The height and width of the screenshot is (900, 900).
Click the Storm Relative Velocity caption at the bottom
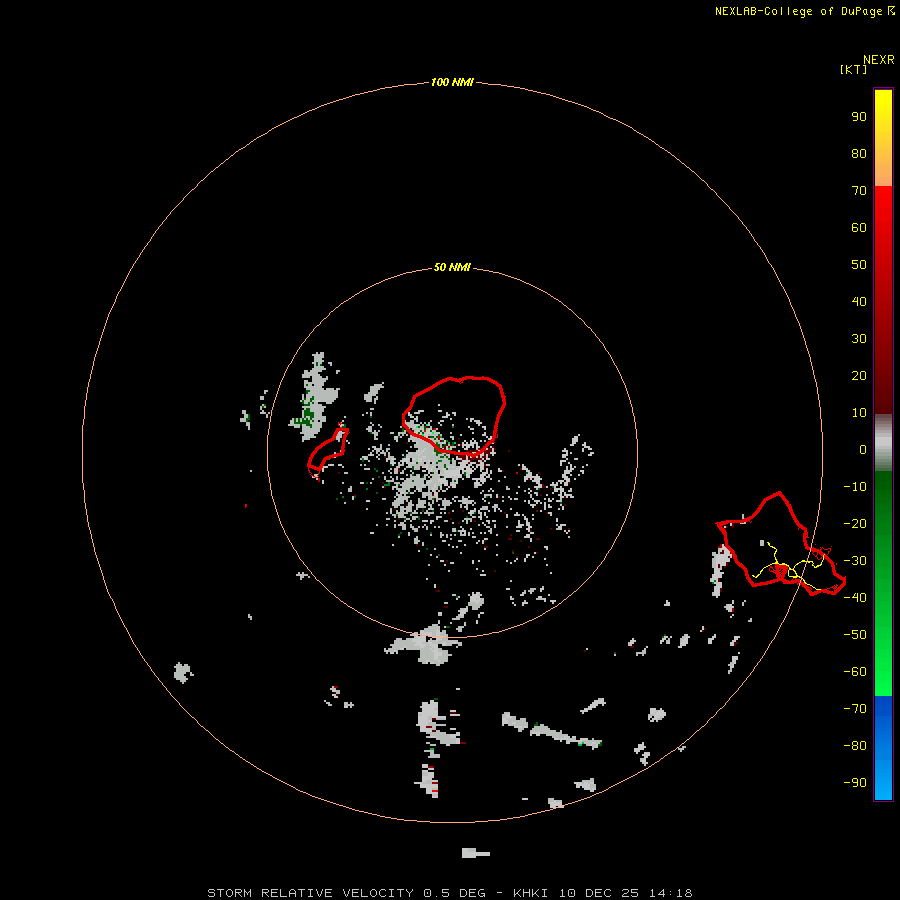[449, 893]
